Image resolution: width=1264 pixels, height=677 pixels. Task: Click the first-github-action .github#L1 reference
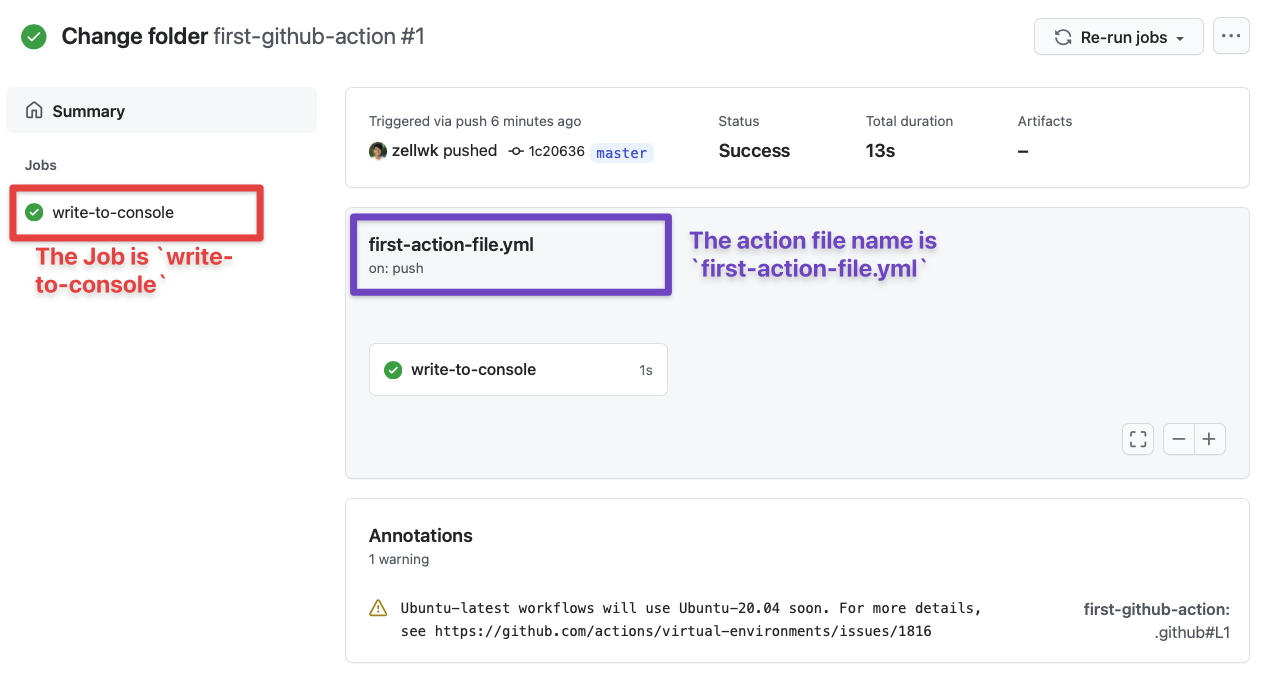pyautogui.click(x=1156, y=620)
